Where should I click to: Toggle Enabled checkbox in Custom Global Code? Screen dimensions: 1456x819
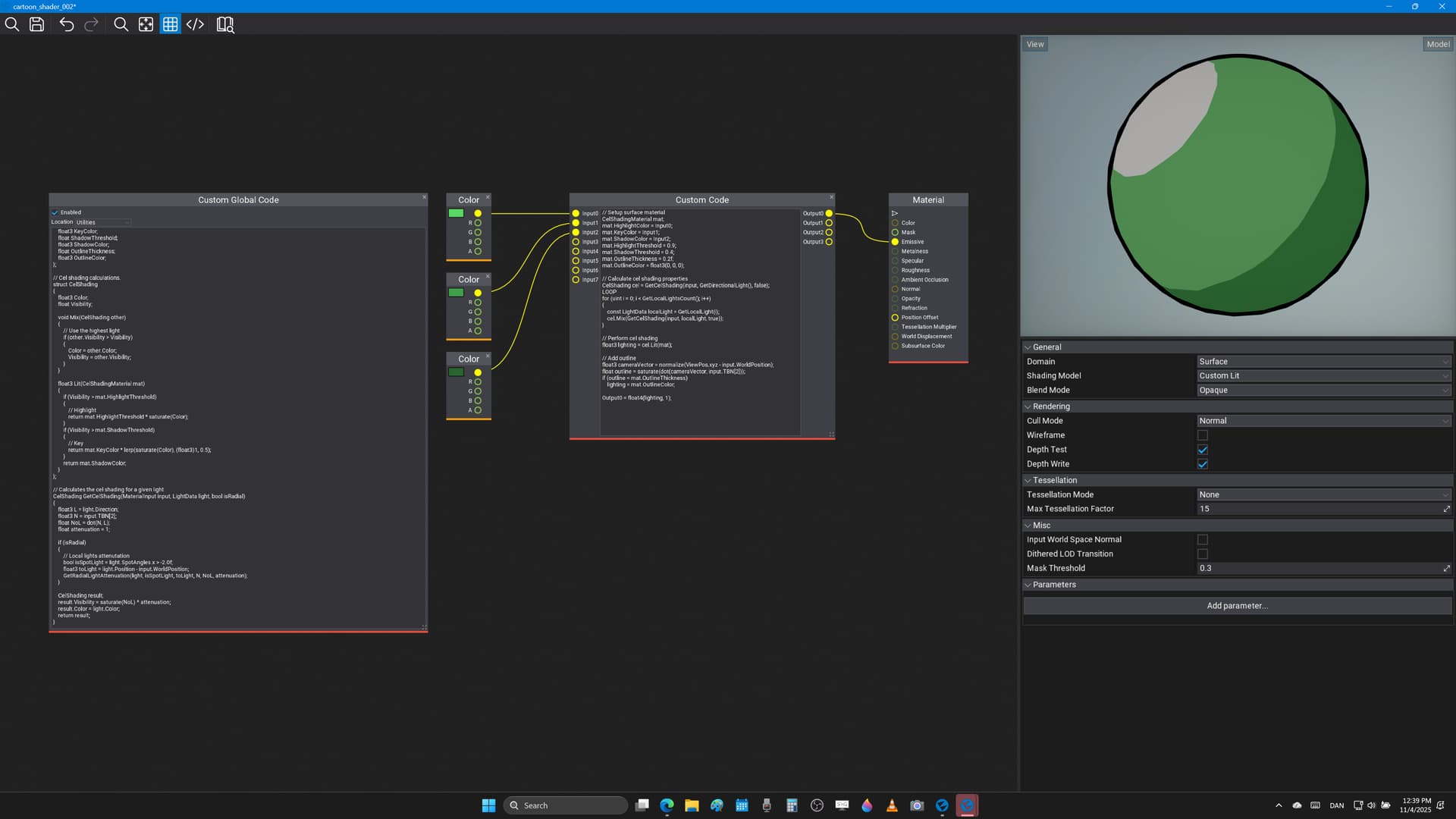(x=55, y=212)
